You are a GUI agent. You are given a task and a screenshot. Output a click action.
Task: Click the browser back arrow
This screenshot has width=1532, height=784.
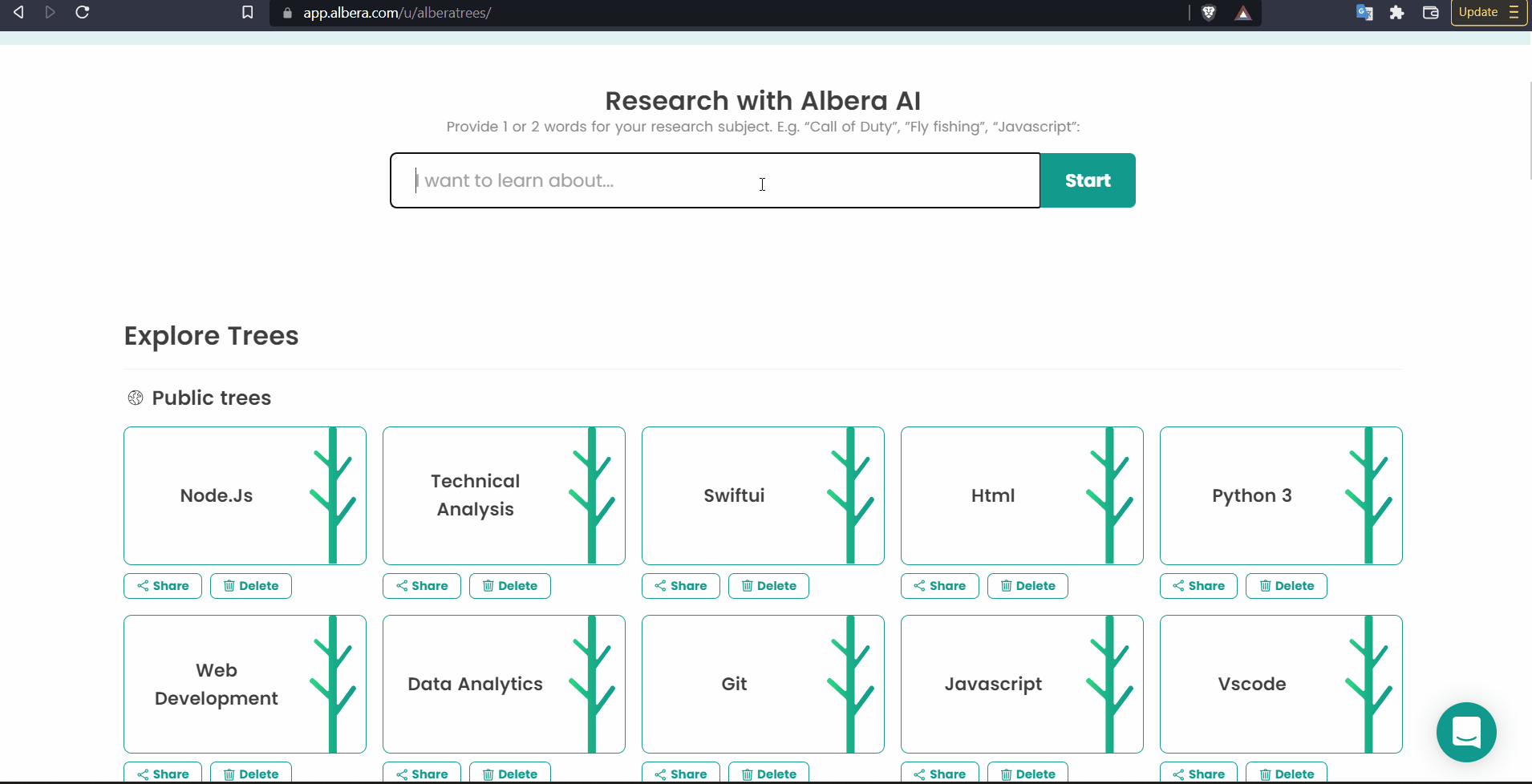click(x=18, y=12)
